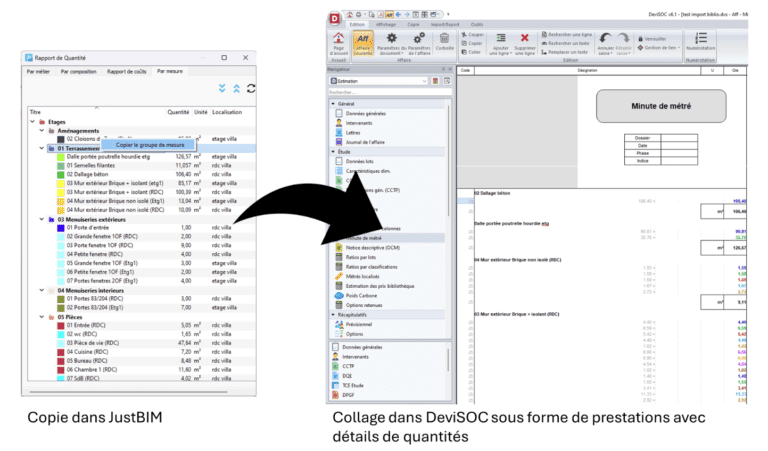The height and width of the screenshot is (451, 768).
Task: Open Lettres in the Général section
Action: [x=353, y=133]
